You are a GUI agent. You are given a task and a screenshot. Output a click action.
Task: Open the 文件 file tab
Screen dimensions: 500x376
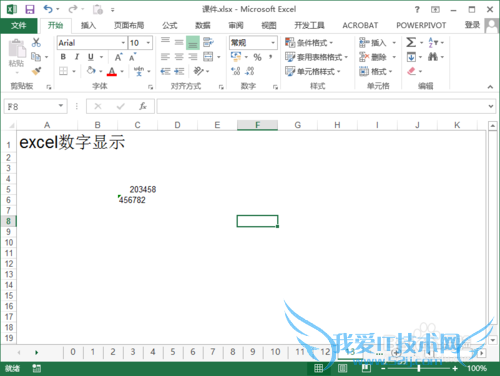click(19, 25)
